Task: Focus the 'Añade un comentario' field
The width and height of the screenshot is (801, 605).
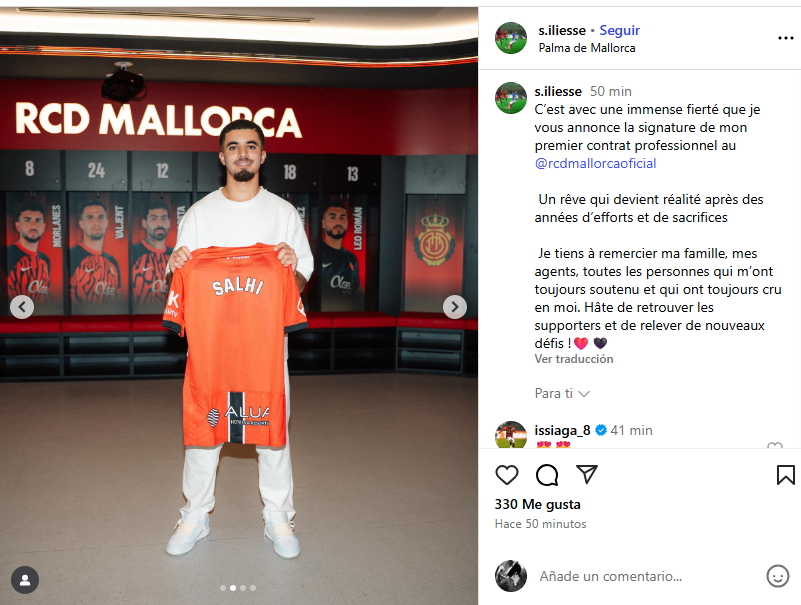Action: click(x=649, y=576)
